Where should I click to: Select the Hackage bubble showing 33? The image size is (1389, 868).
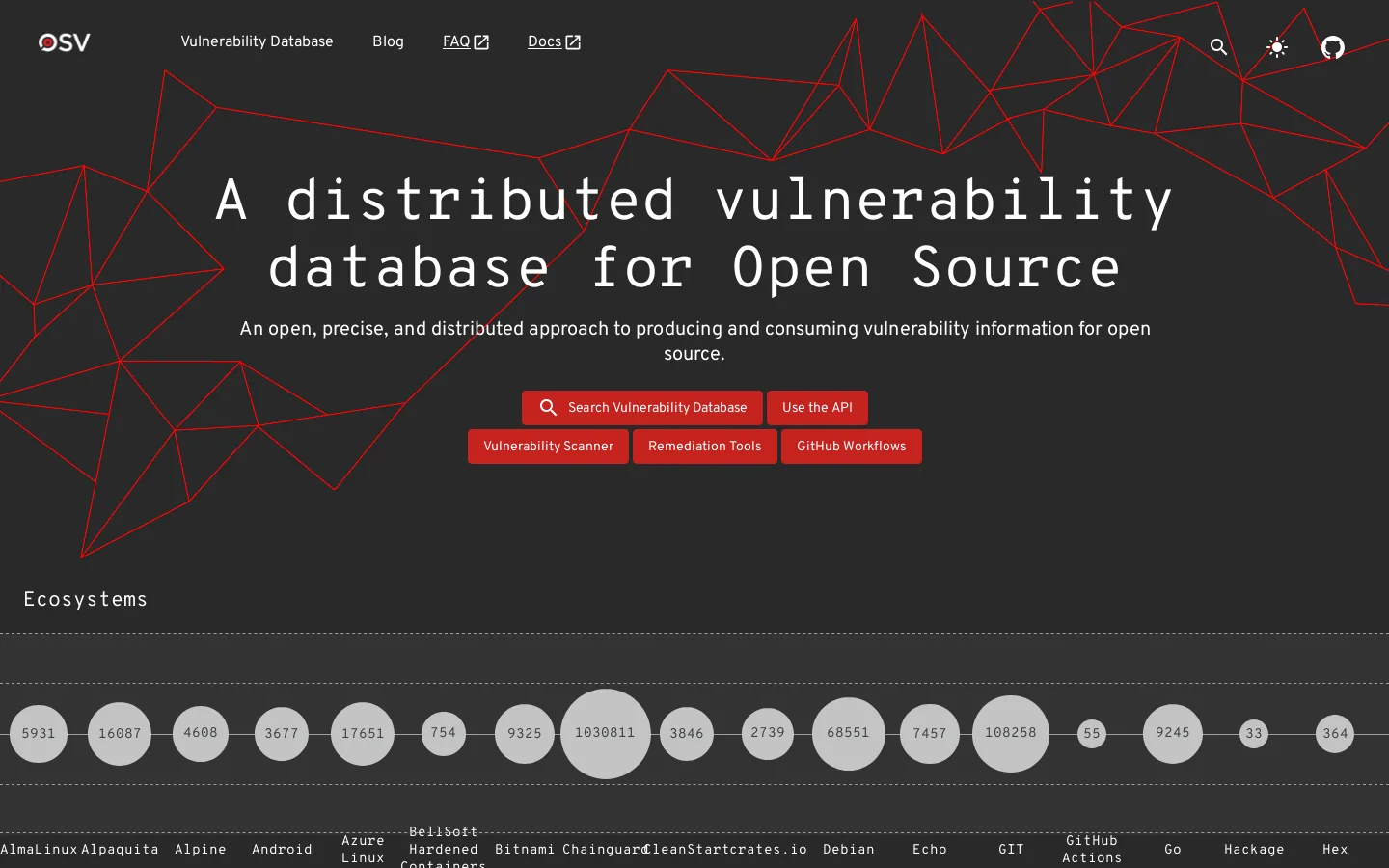[x=1254, y=734]
